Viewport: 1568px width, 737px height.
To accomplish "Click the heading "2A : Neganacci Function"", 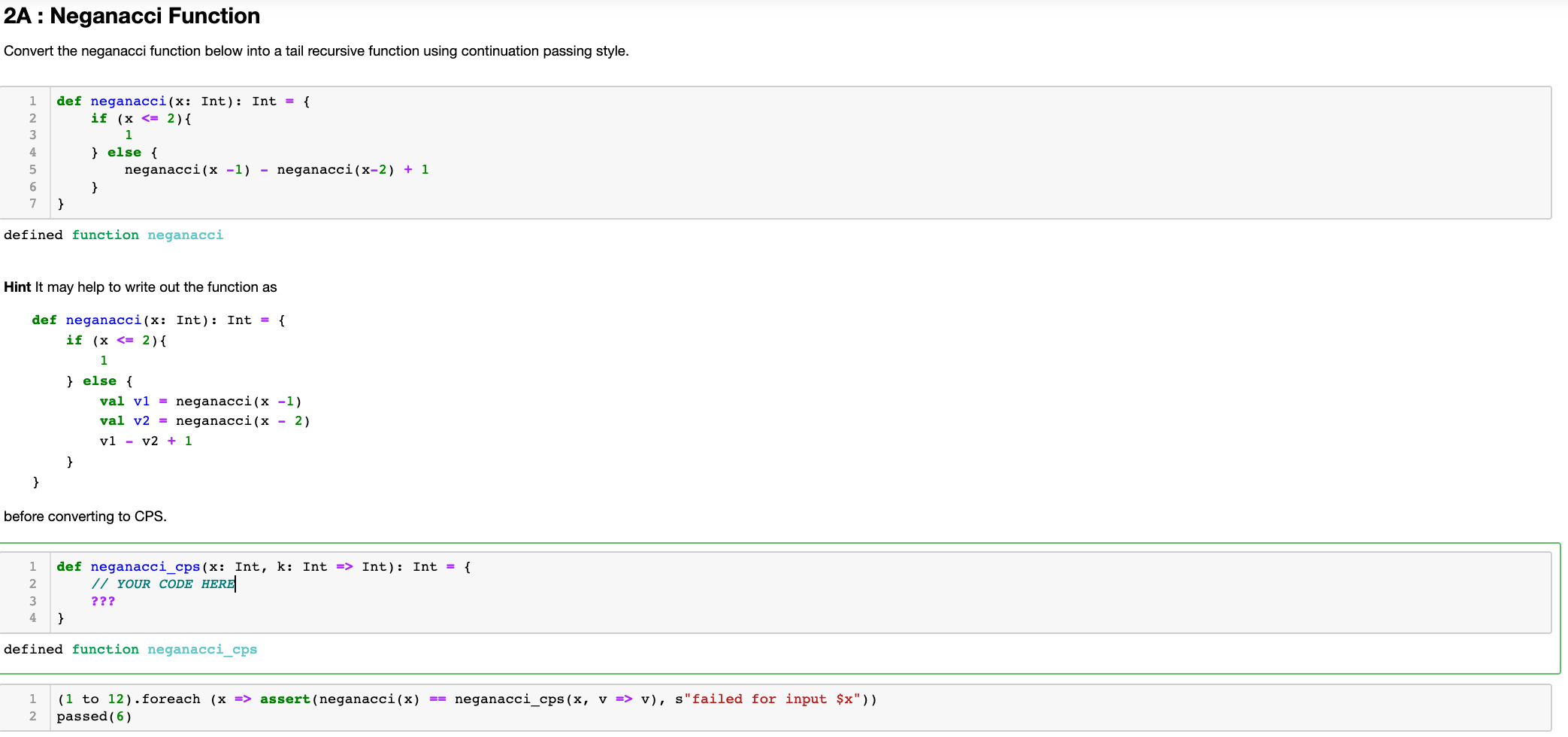I will (x=132, y=16).
